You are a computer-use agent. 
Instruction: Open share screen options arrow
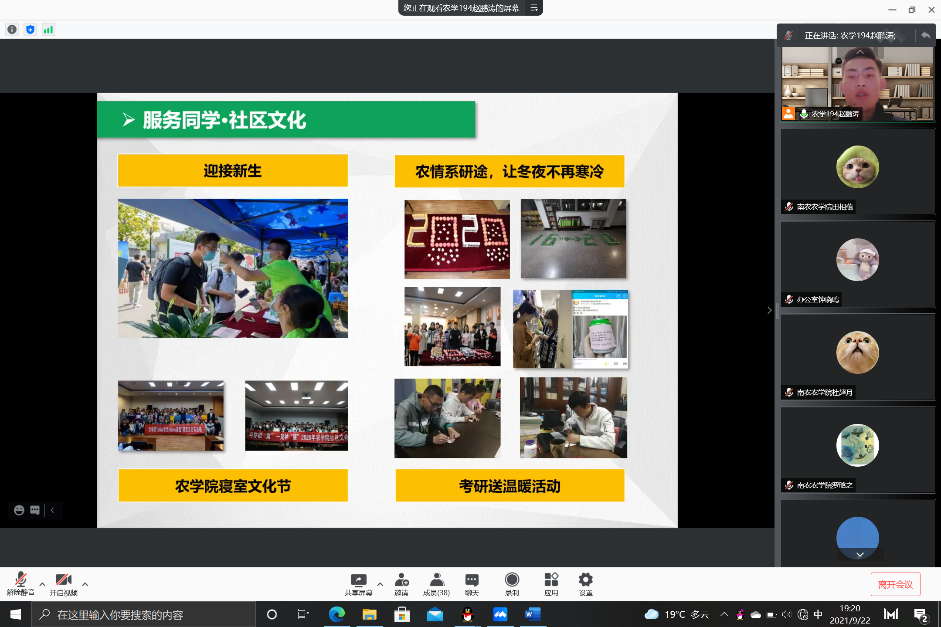[379, 584]
